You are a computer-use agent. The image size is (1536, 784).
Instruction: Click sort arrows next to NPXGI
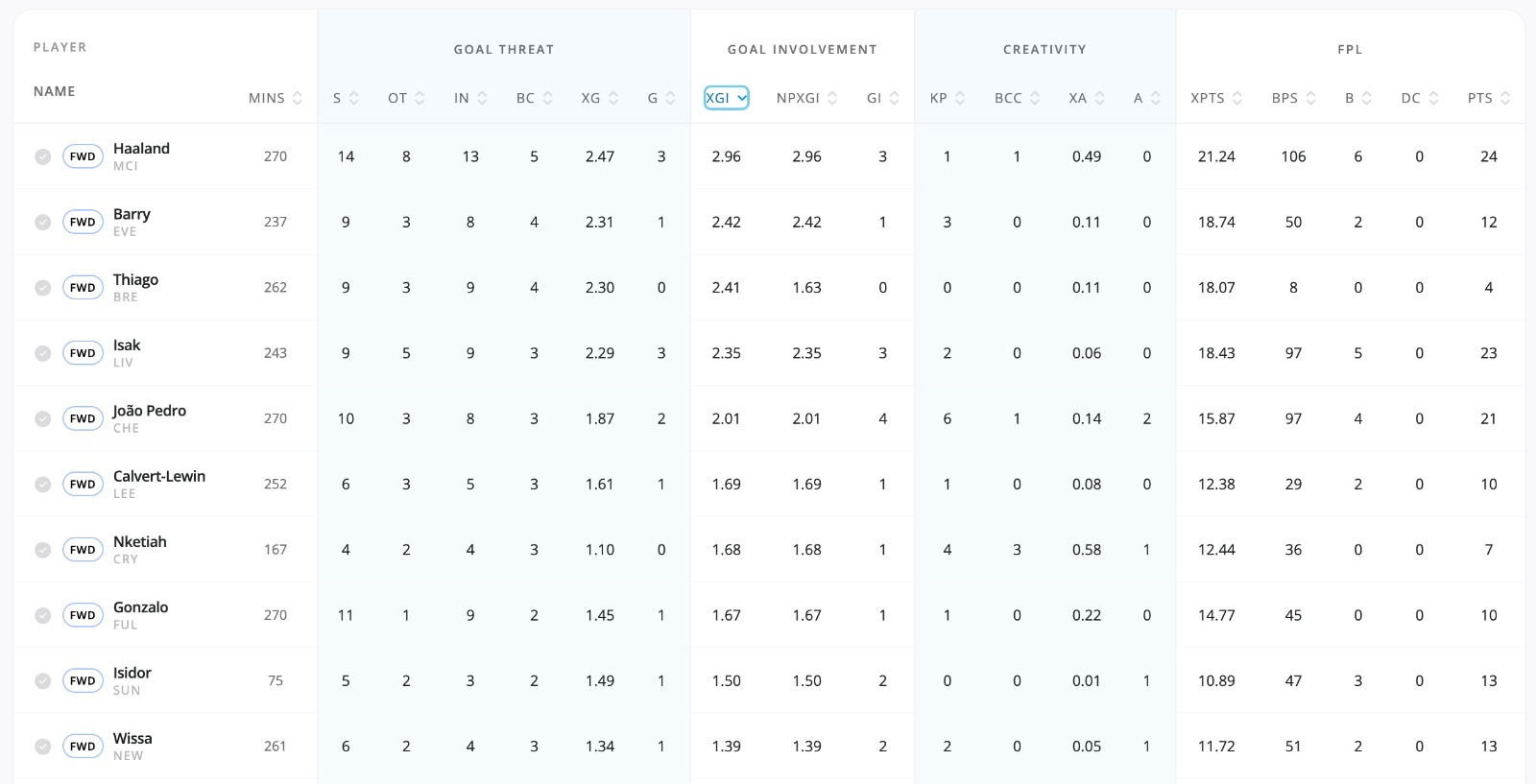point(832,98)
